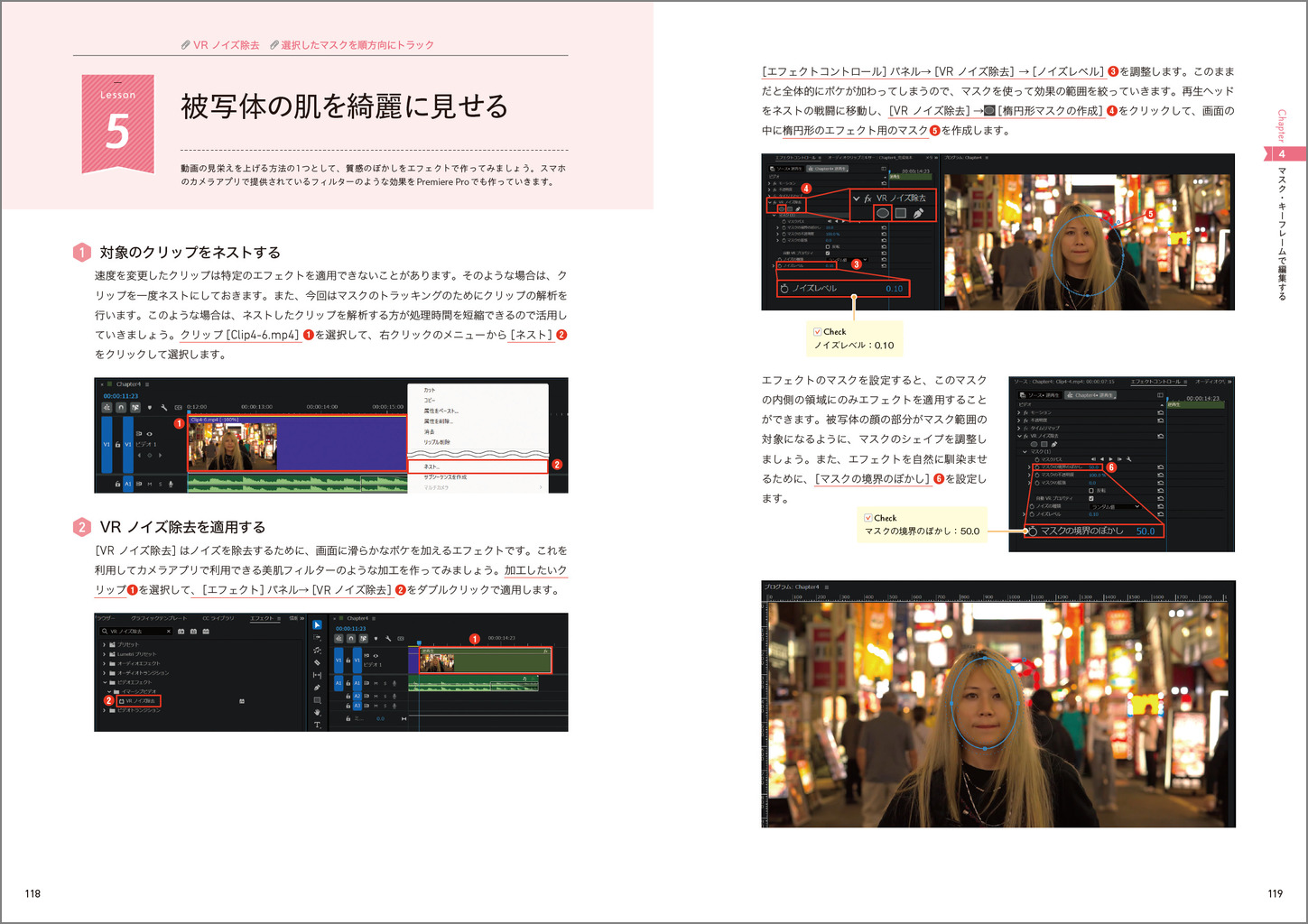This screenshot has width=1308, height=924.
Task: Expand the プリセット folder in effects panel
Action: click(x=105, y=644)
